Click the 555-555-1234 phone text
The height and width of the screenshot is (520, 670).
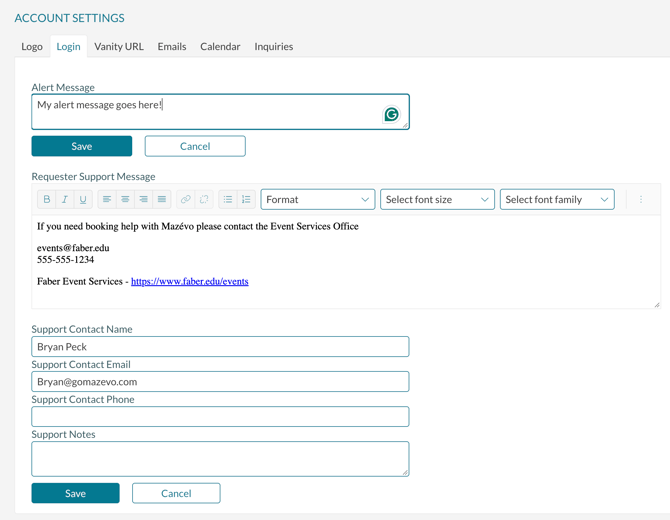pyautogui.click(x=65, y=259)
